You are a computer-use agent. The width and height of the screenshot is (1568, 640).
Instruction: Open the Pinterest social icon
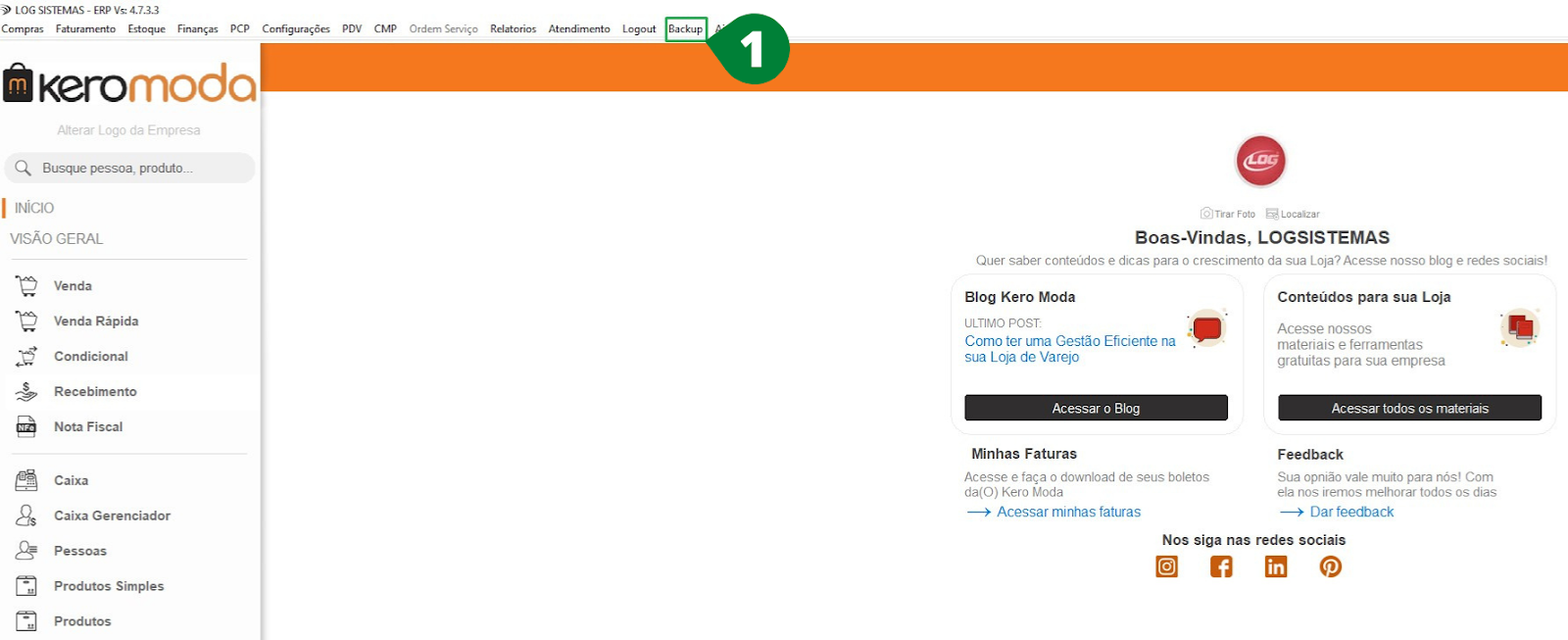click(x=1331, y=566)
